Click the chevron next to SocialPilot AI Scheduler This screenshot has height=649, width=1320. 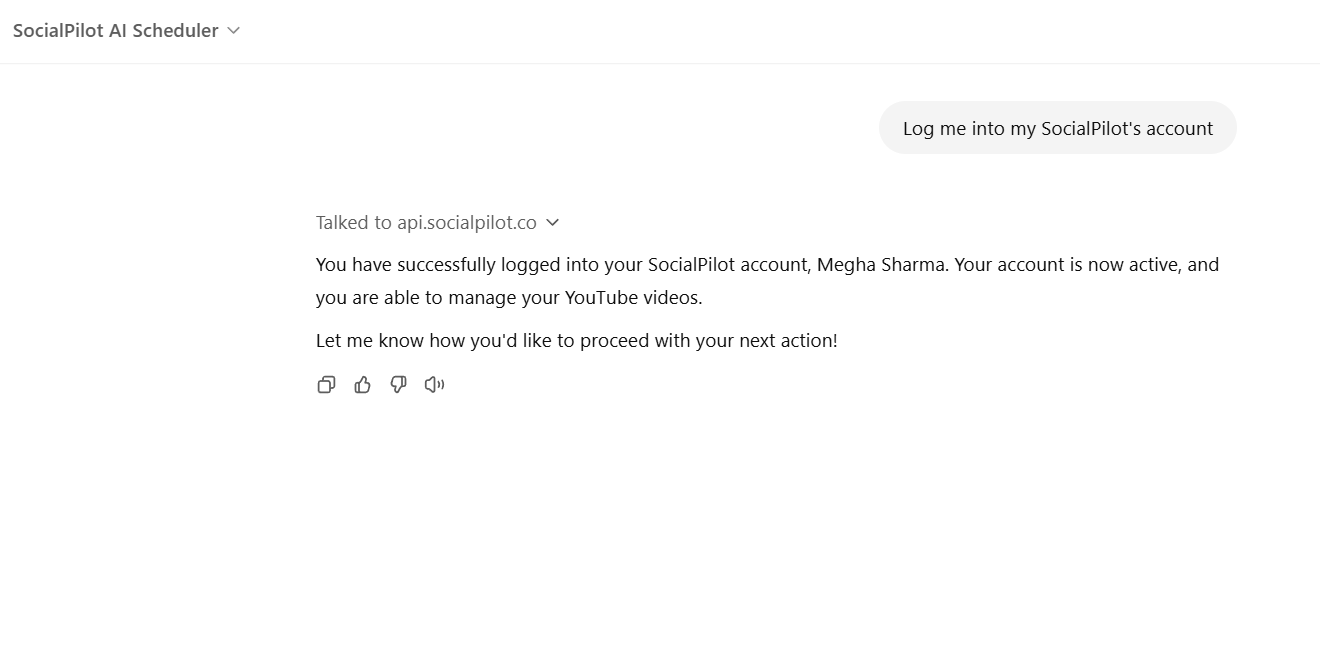coord(233,31)
